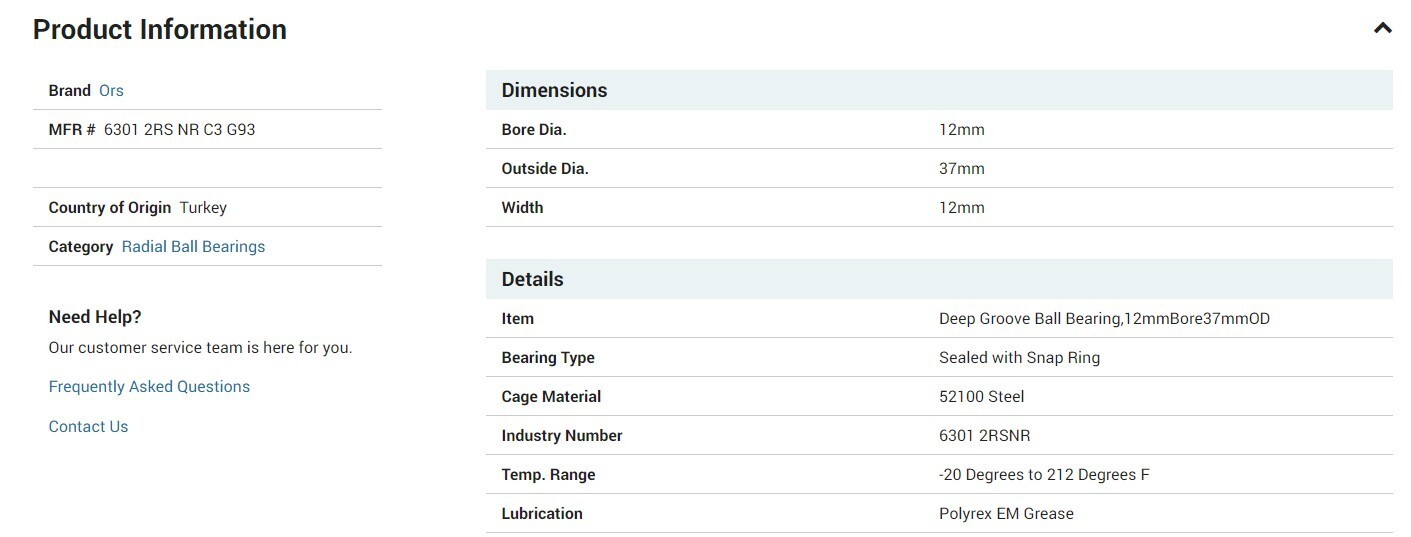1411x537 pixels.
Task: Click the Deep Groove Ball Bearing item text
Action: point(1104,318)
